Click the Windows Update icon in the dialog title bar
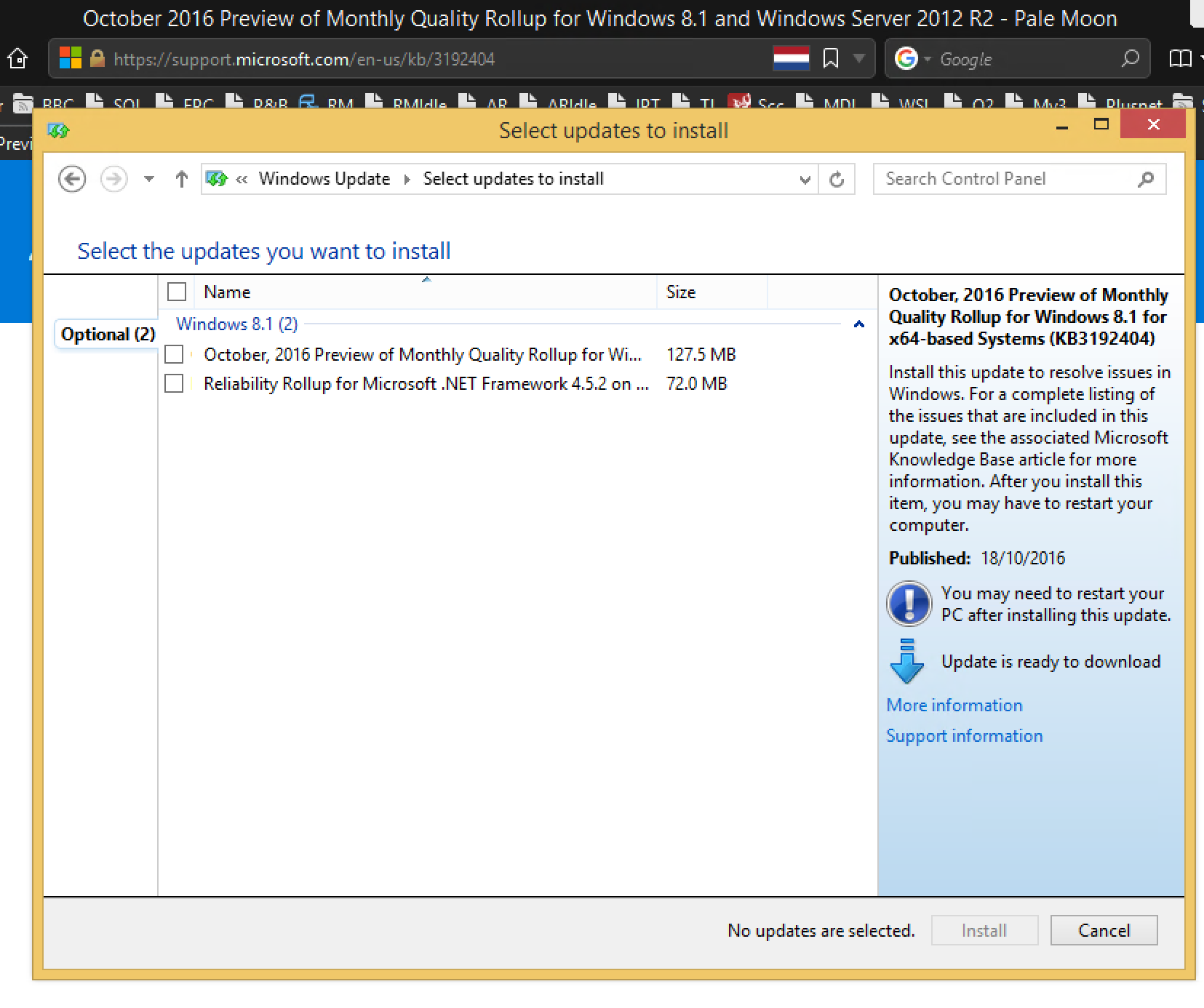Viewport: 1204px width, 1008px height. click(x=58, y=131)
